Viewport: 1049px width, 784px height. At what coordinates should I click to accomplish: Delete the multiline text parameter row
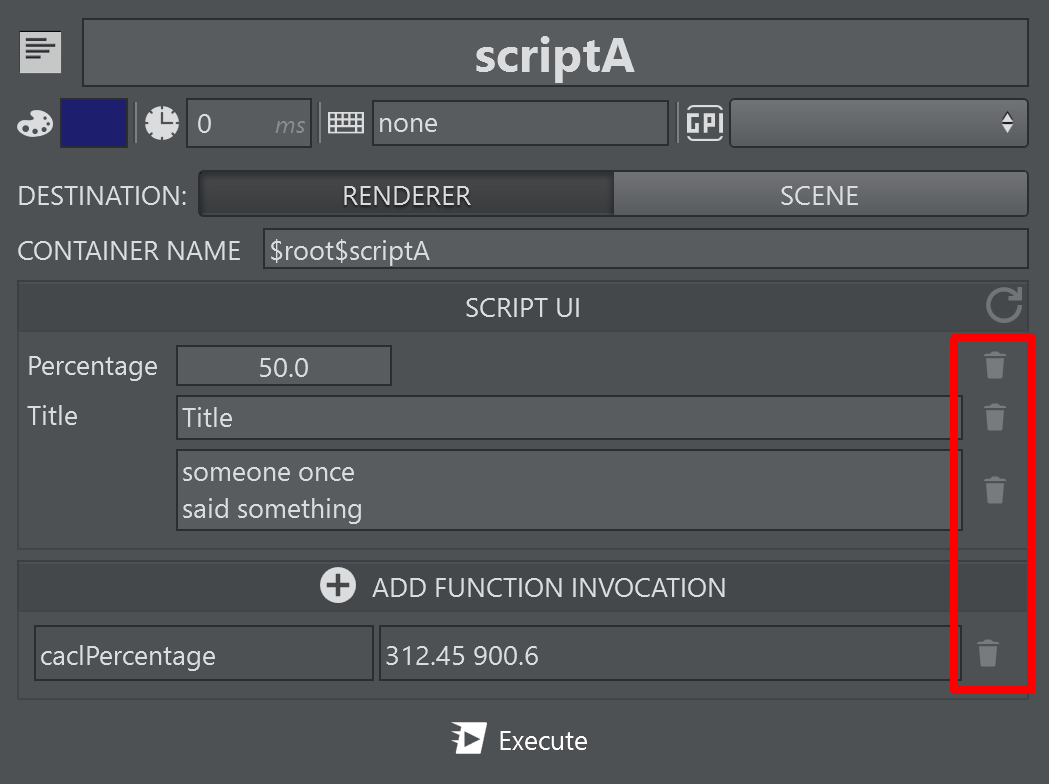[994, 490]
